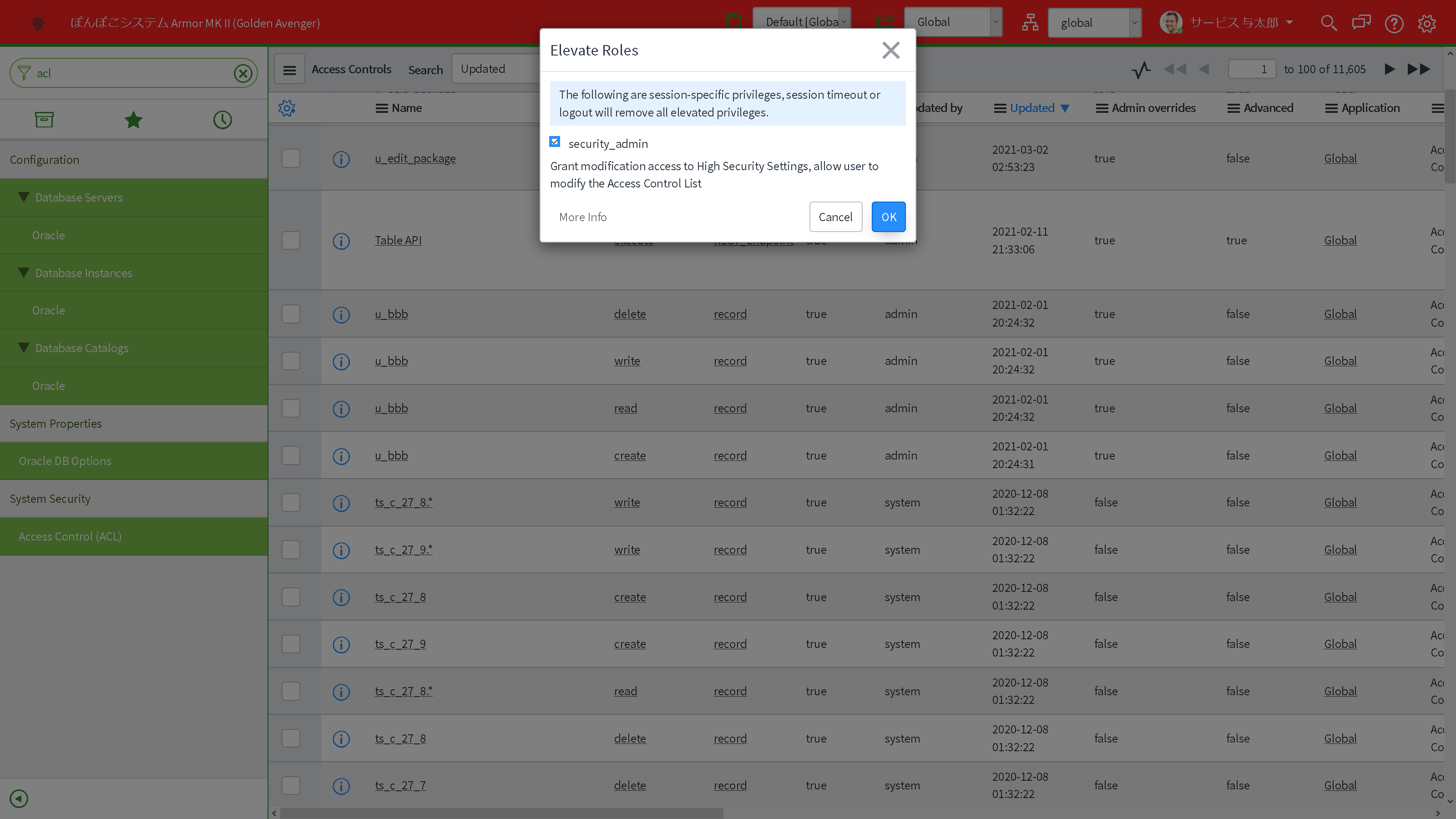Open the Oracle DB Options menu item
The image size is (1456, 819).
tap(65, 461)
